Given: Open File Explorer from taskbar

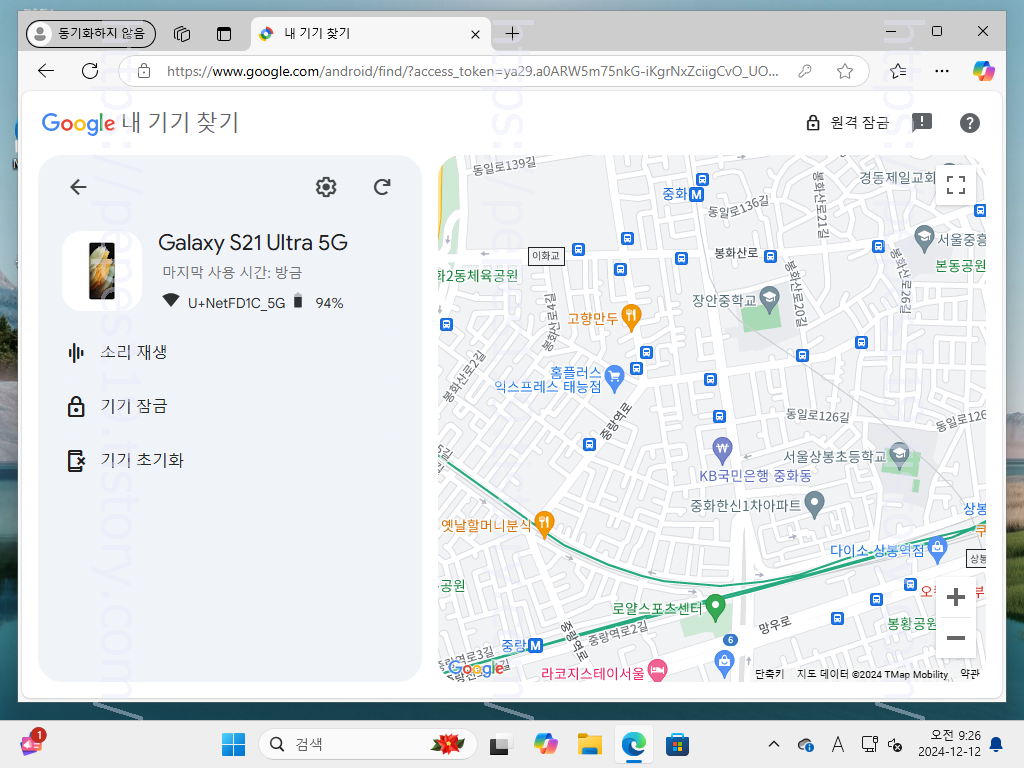Looking at the screenshot, I should click(x=590, y=744).
